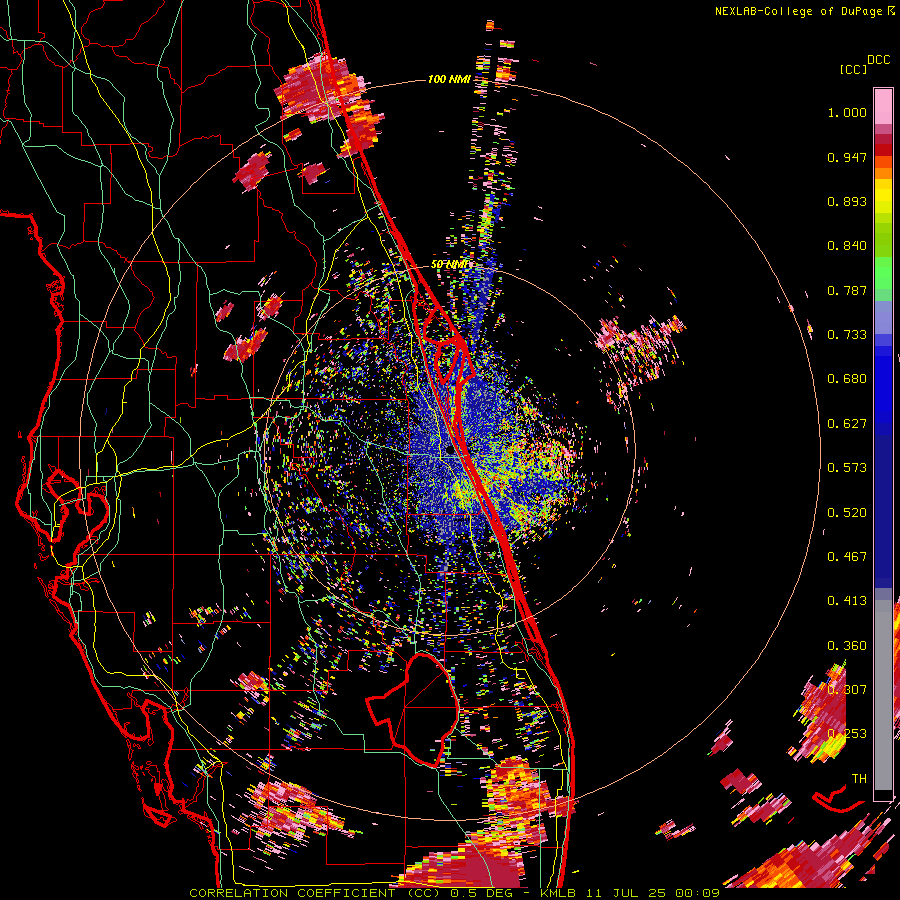
Task: Click the CORRELATION COEFFICIENT (CC) caption
Action: pyautogui.click(x=315, y=893)
